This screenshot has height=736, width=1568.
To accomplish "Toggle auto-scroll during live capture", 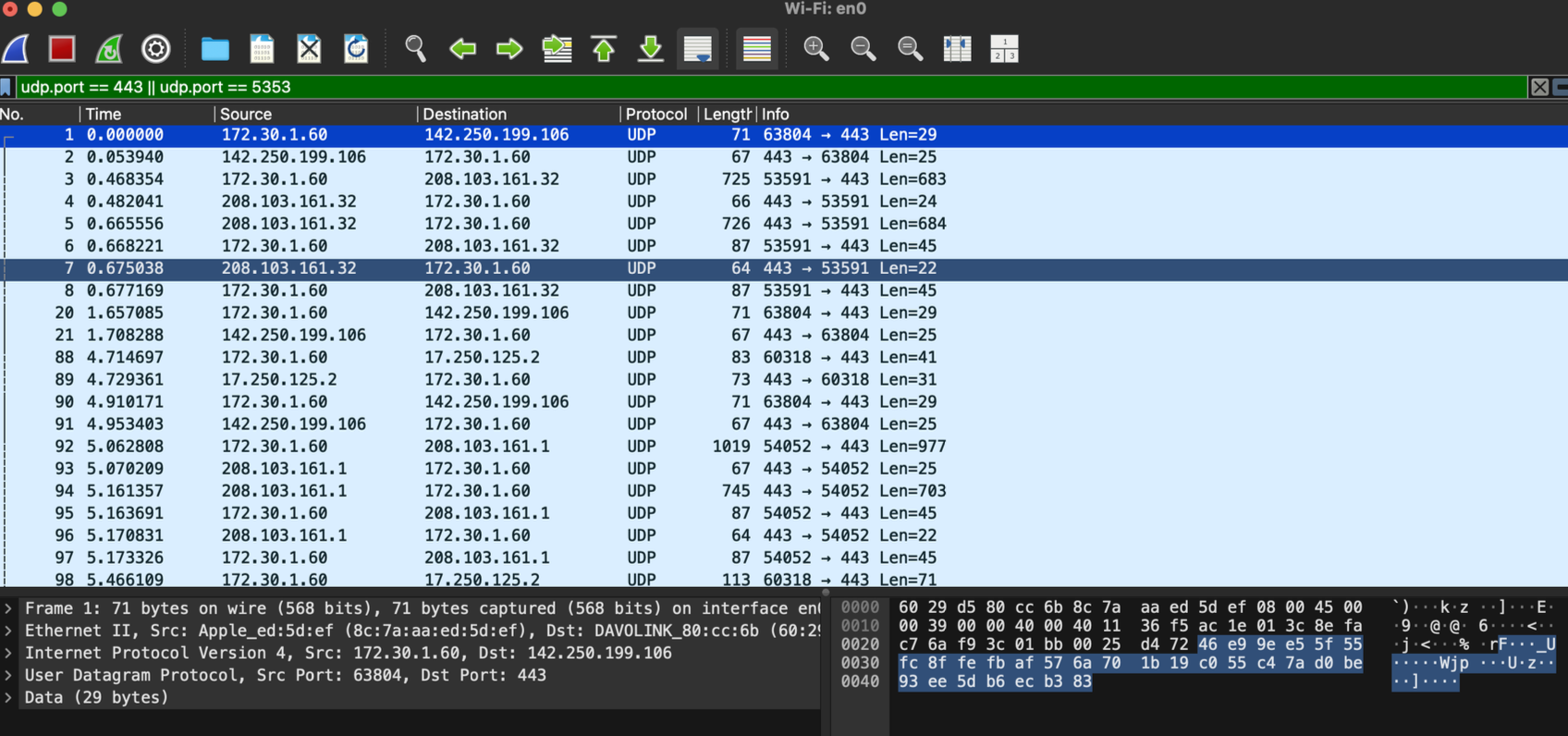I will point(698,49).
